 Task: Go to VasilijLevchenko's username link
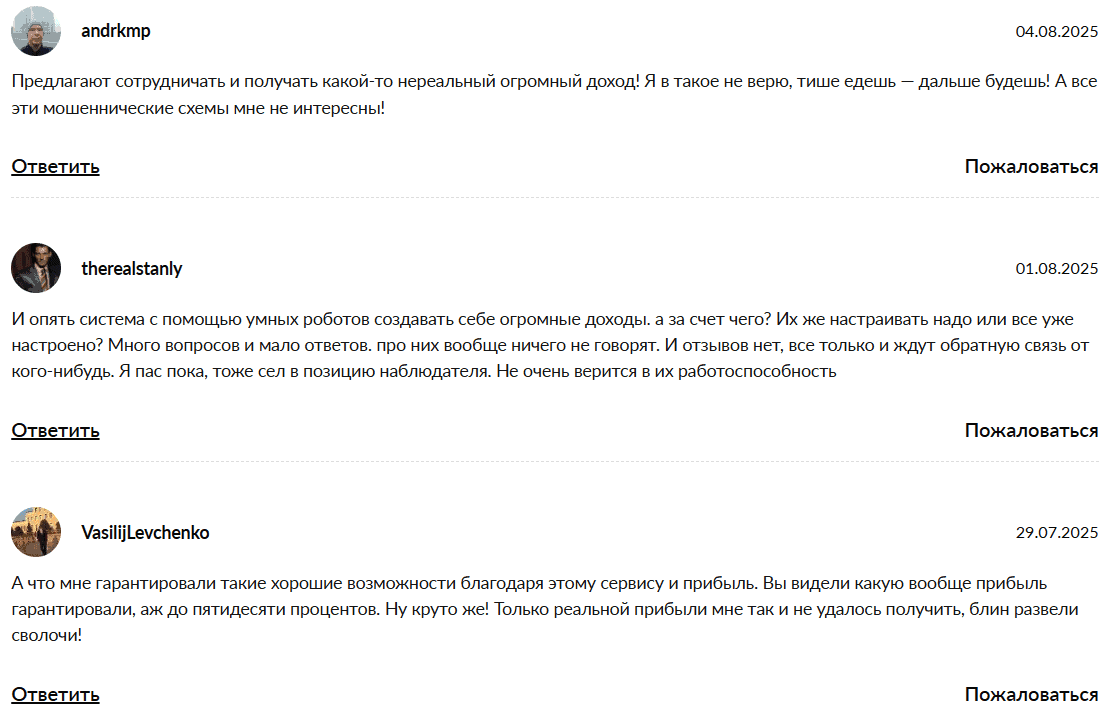(145, 532)
